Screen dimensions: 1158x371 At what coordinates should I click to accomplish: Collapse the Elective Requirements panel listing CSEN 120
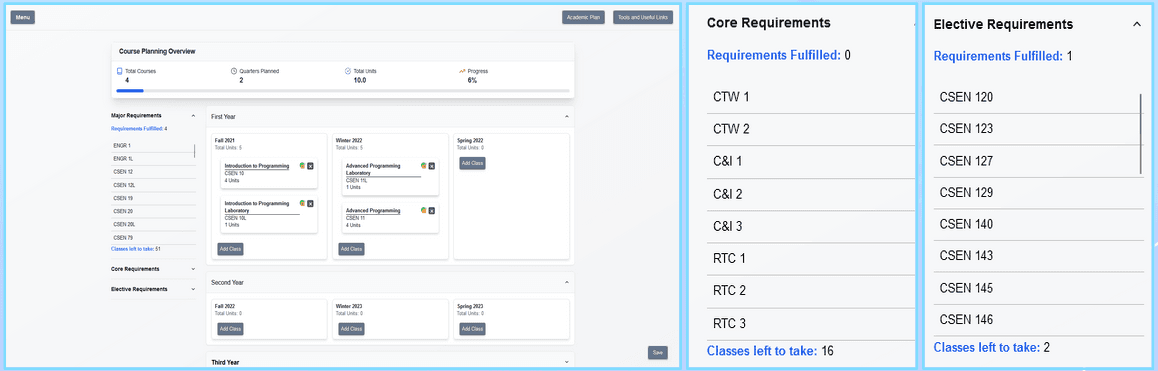click(1137, 24)
